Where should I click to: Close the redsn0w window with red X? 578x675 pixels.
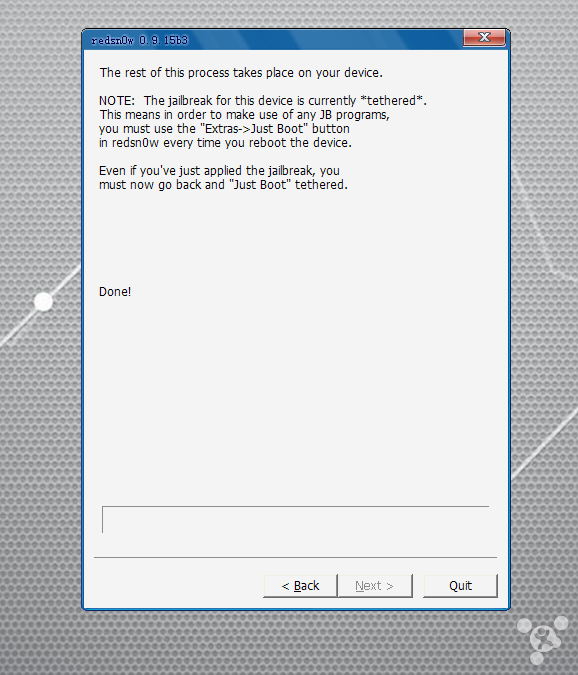(484, 37)
